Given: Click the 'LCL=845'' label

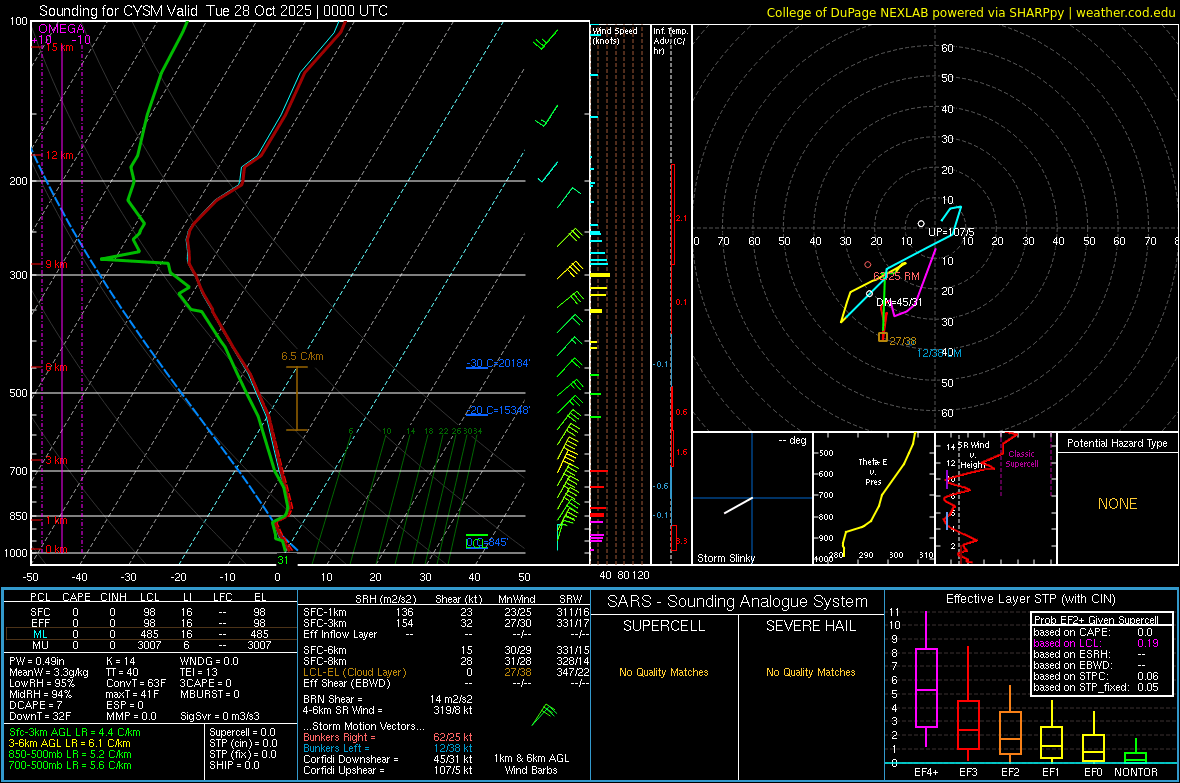Looking at the screenshot, I should pyautogui.click(x=487, y=542).
